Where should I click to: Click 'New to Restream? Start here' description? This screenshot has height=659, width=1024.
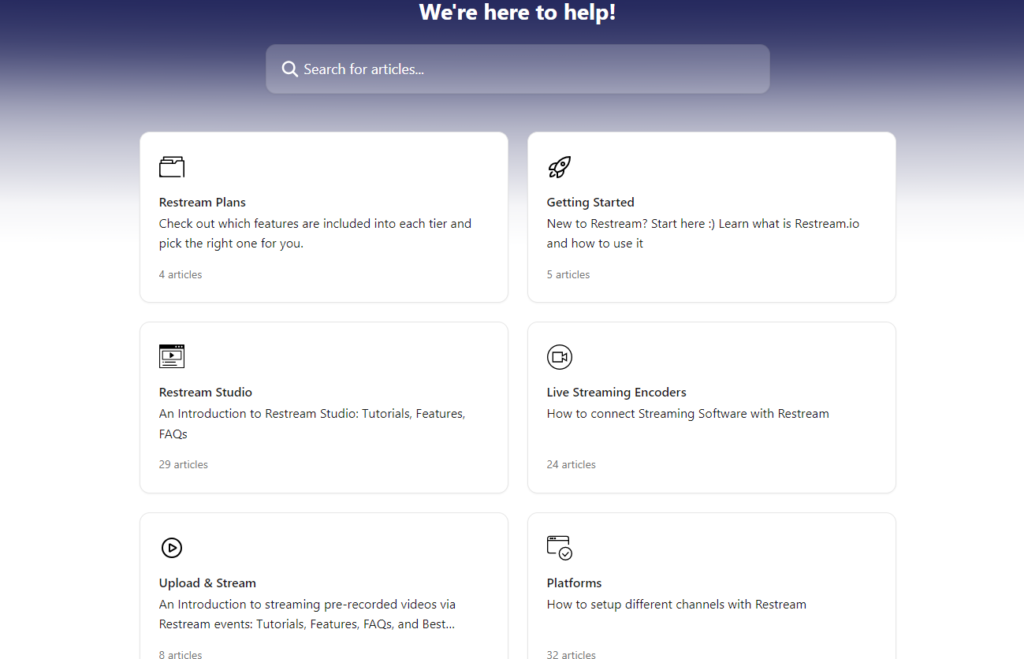click(703, 233)
